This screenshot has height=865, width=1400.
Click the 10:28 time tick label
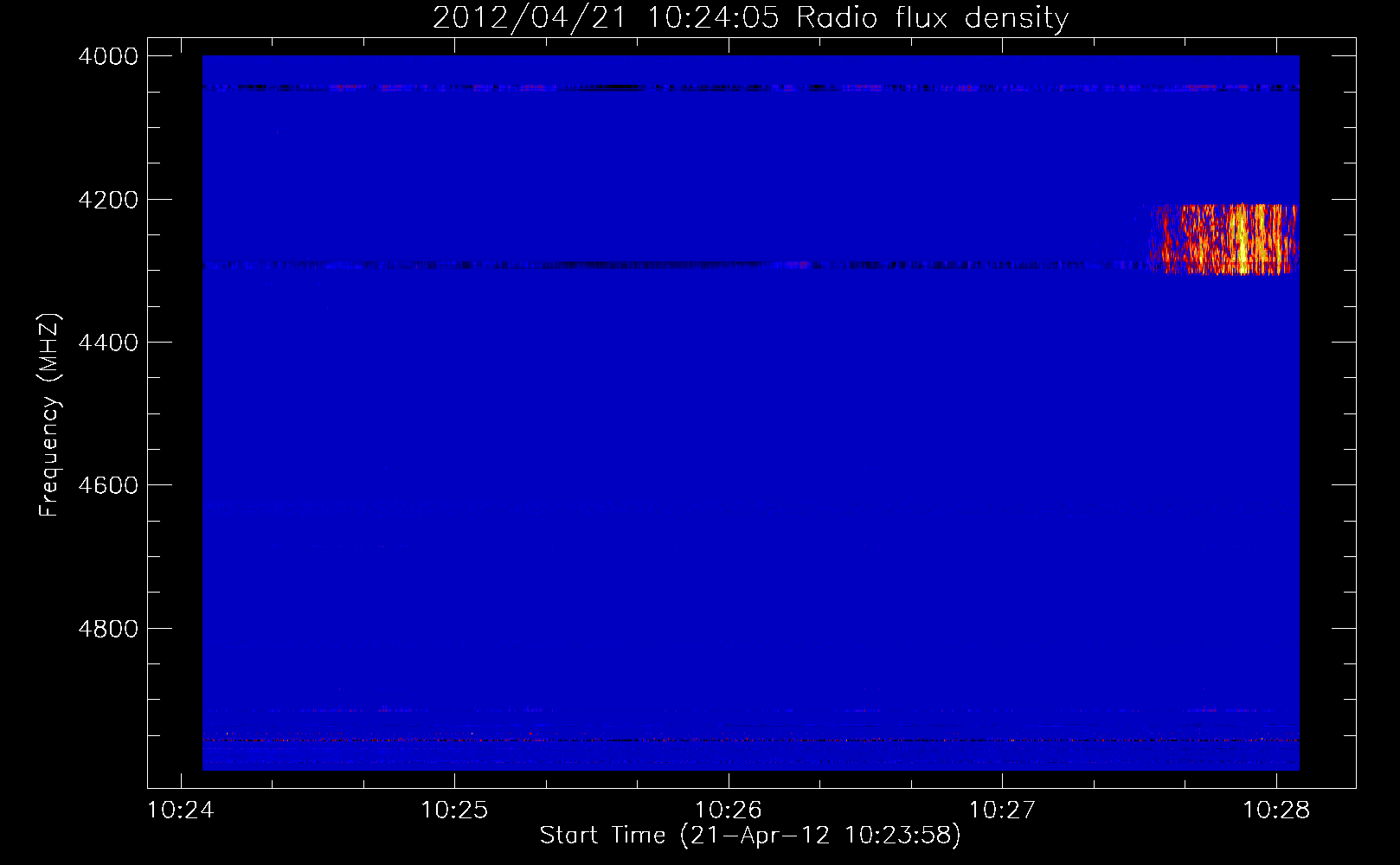[x=1276, y=811]
